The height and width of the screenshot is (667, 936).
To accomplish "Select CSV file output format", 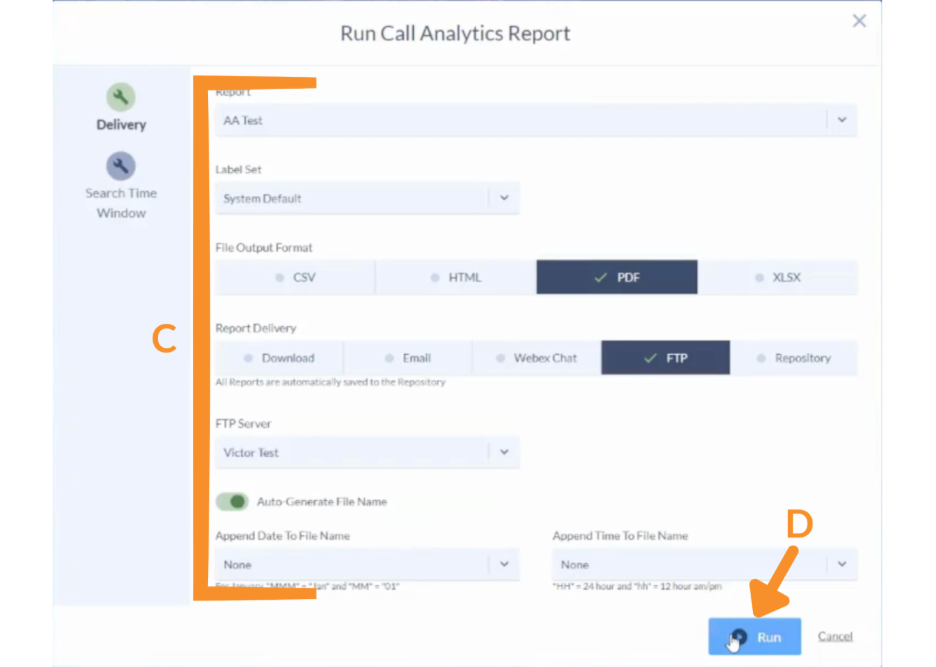I will 295,277.
